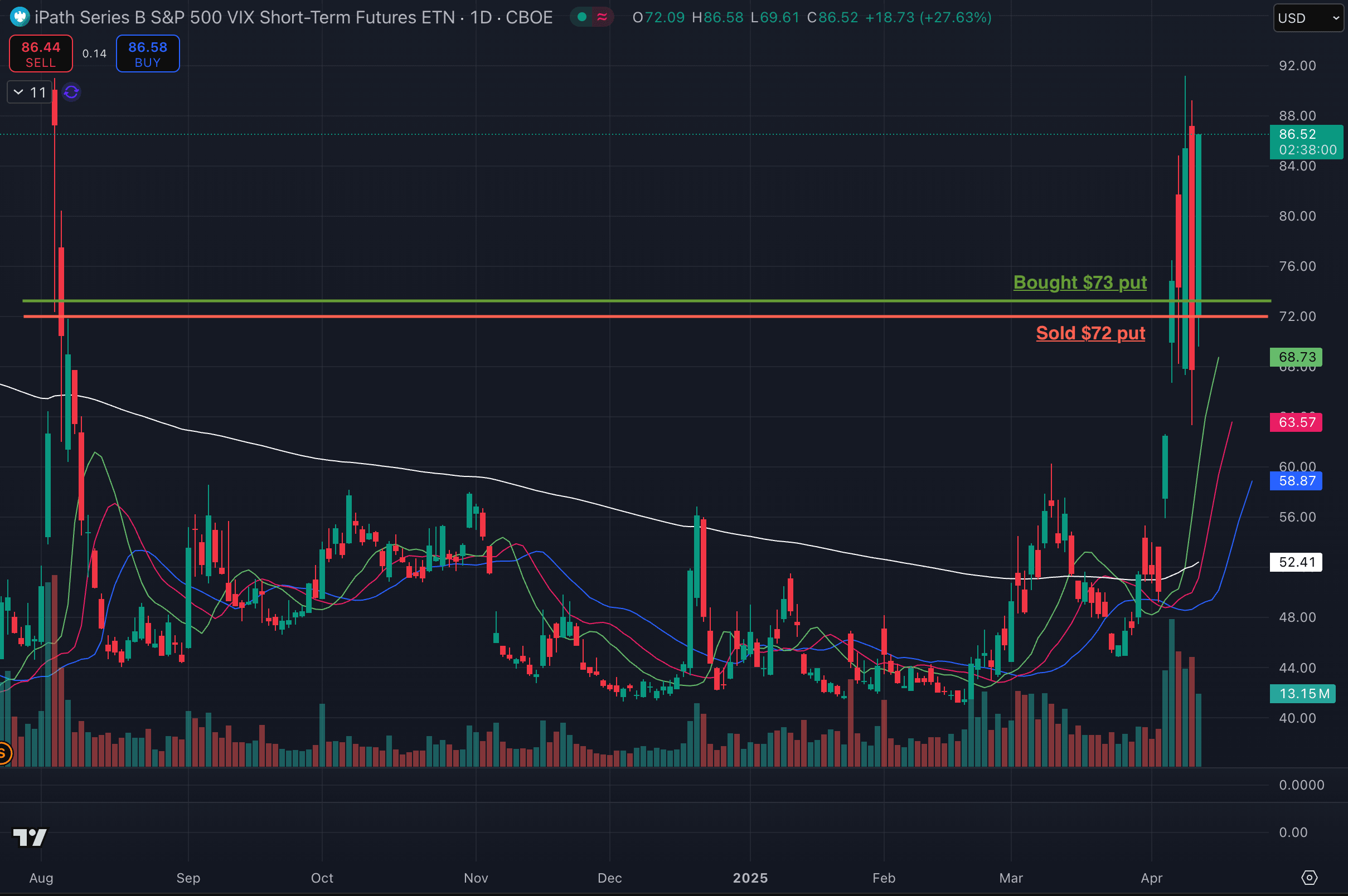
Task: Select the 'Sold $72 put' text annotation
Action: 1090,333
